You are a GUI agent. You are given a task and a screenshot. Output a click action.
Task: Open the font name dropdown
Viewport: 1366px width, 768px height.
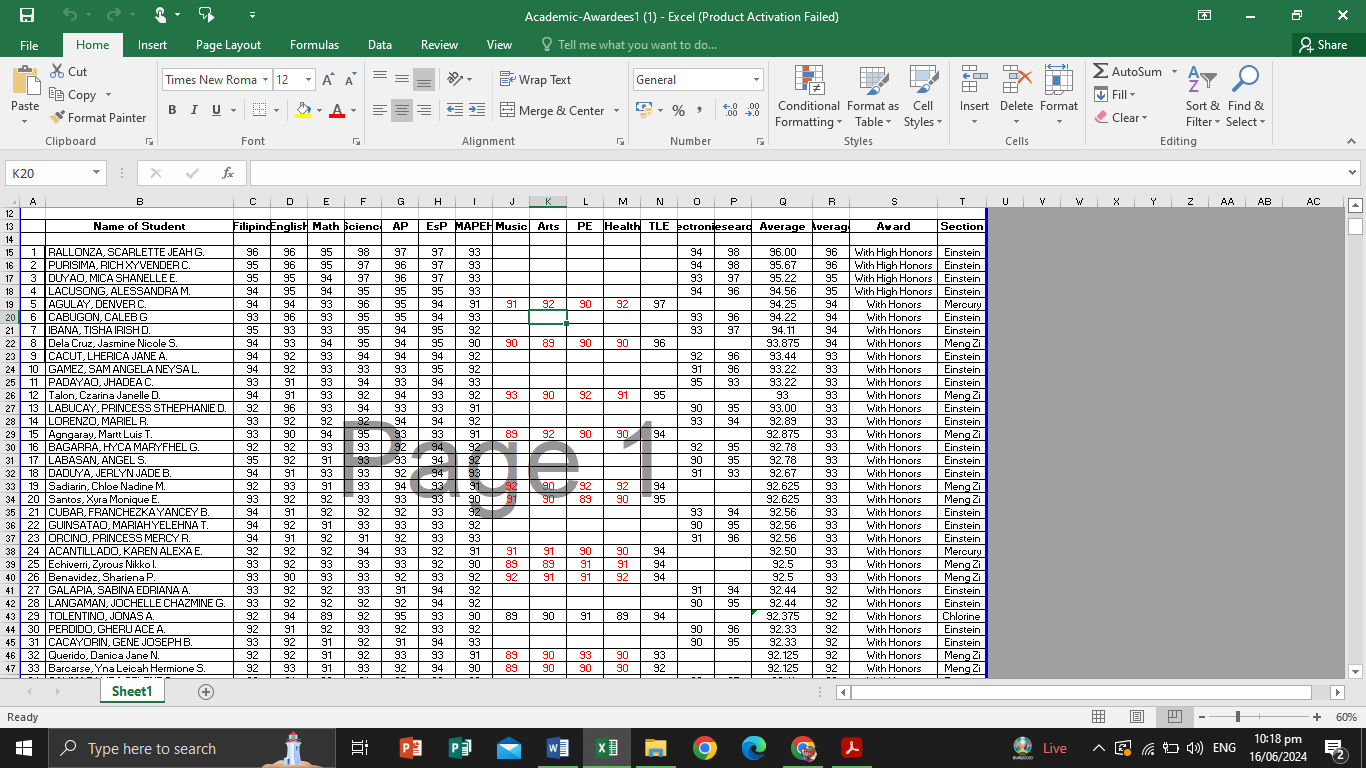coord(265,80)
